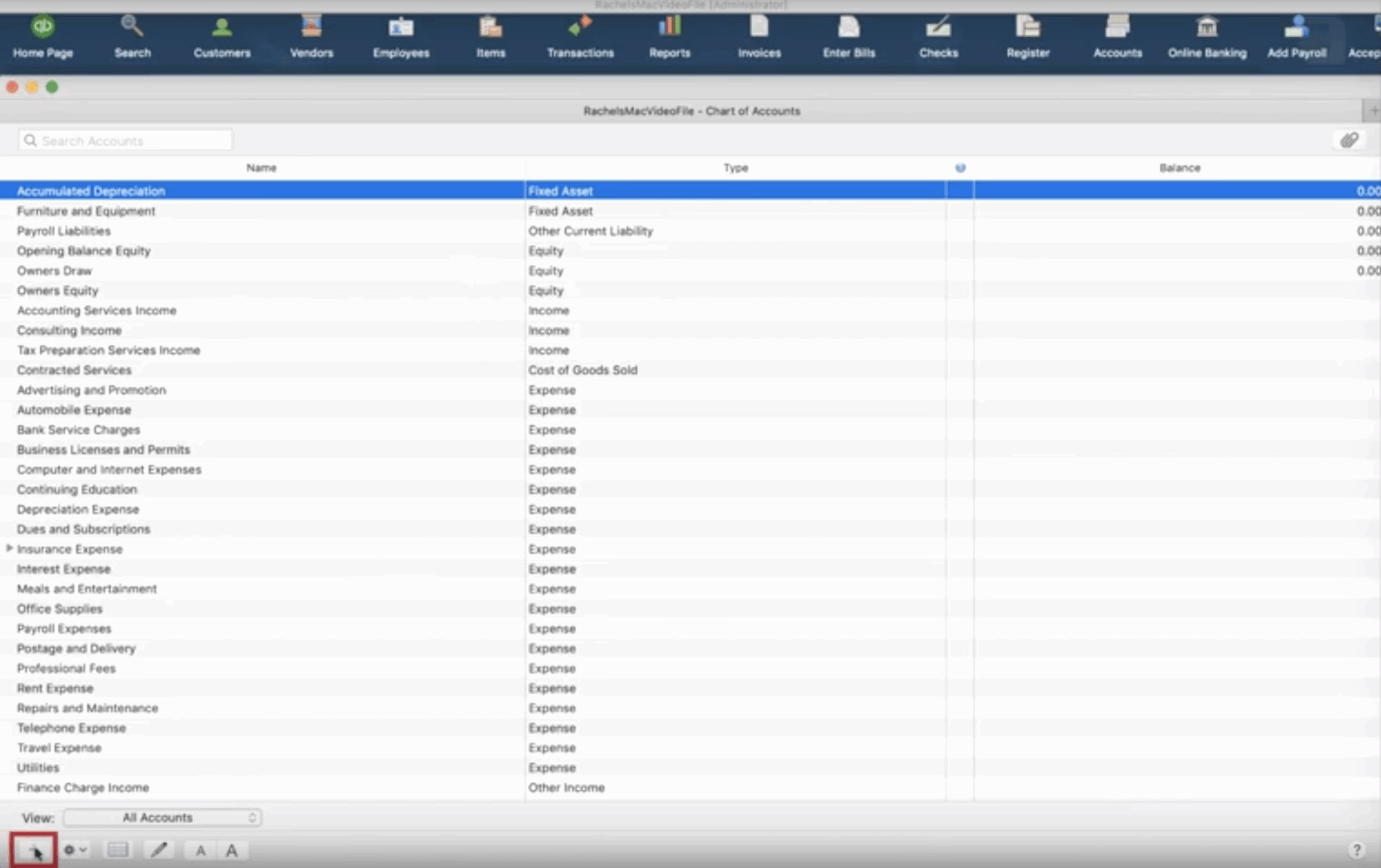Decrease font size with small A
The width and height of the screenshot is (1381, 868).
coord(201,851)
